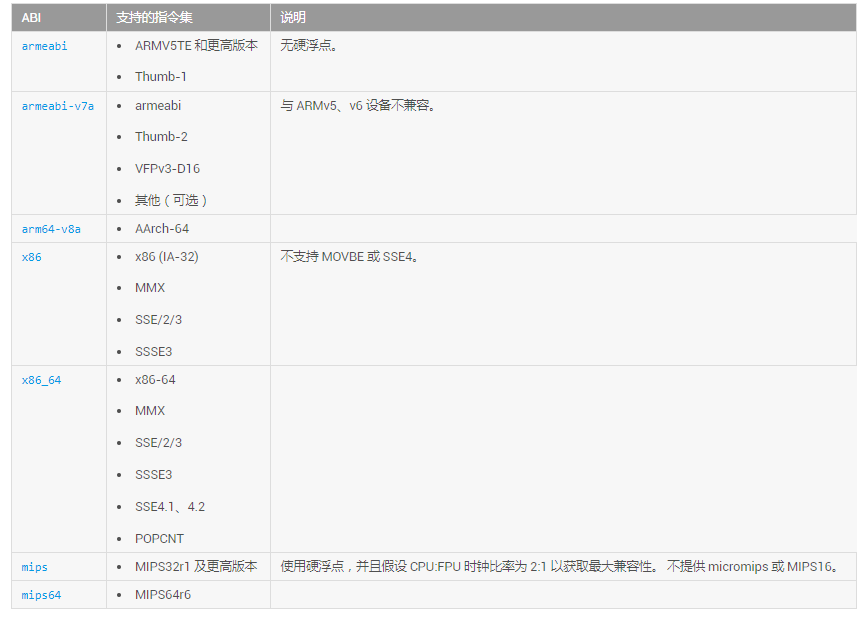Click SSSE3 in the x86_64 row

click(154, 475)
